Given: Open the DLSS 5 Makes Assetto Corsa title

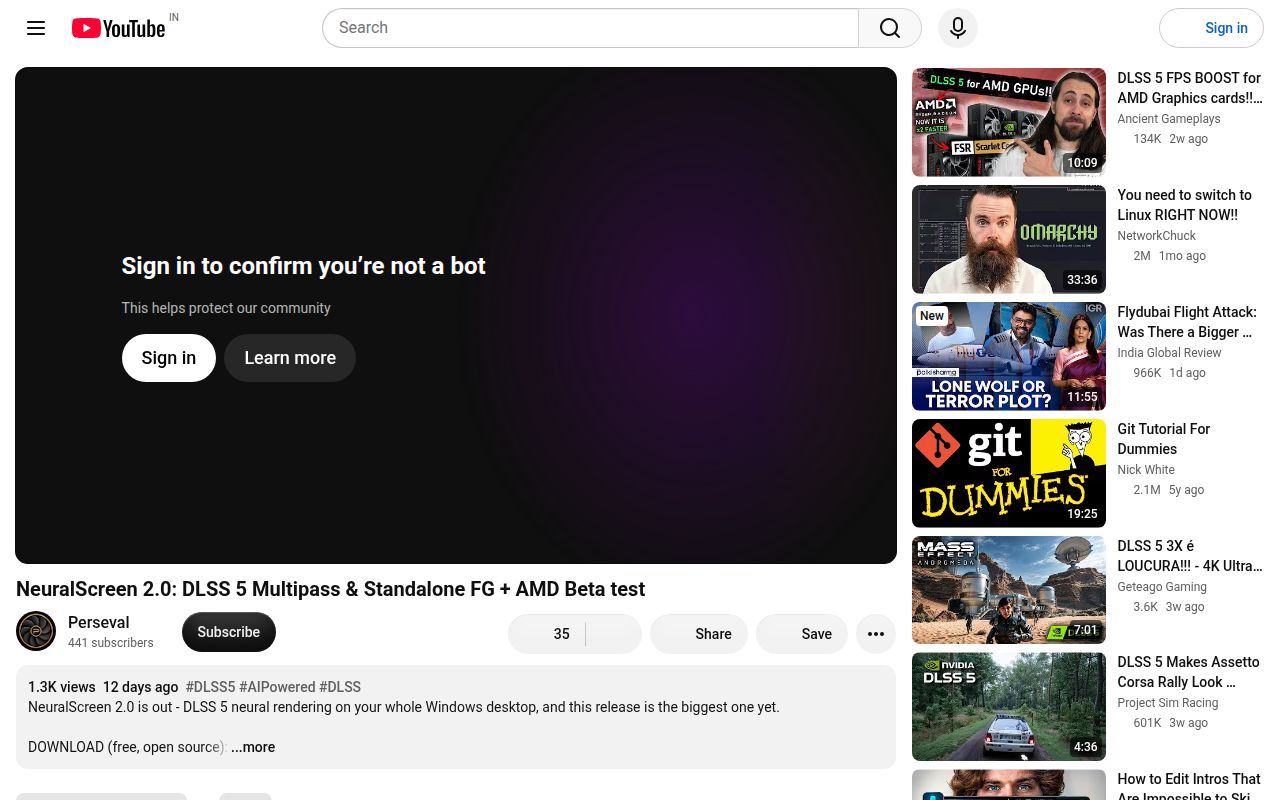Looking at the screenshot, I should coord(1189,672).
